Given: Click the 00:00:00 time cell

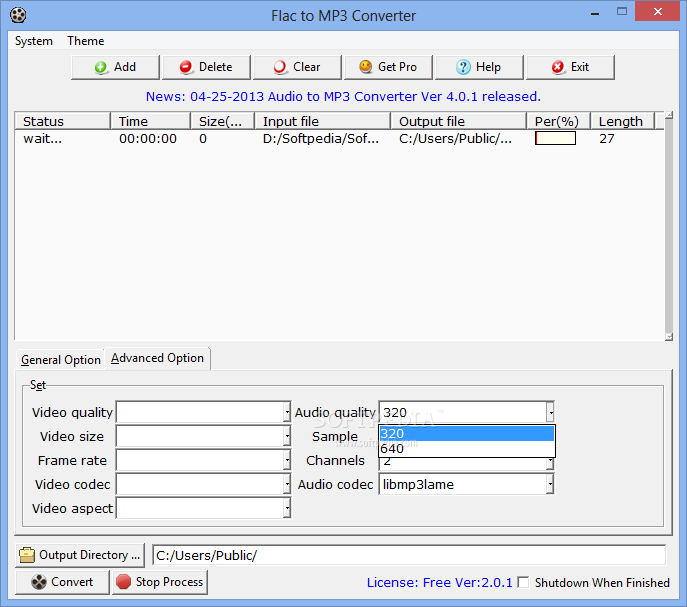Looking at the screenshot, I should tap(148, 138).
